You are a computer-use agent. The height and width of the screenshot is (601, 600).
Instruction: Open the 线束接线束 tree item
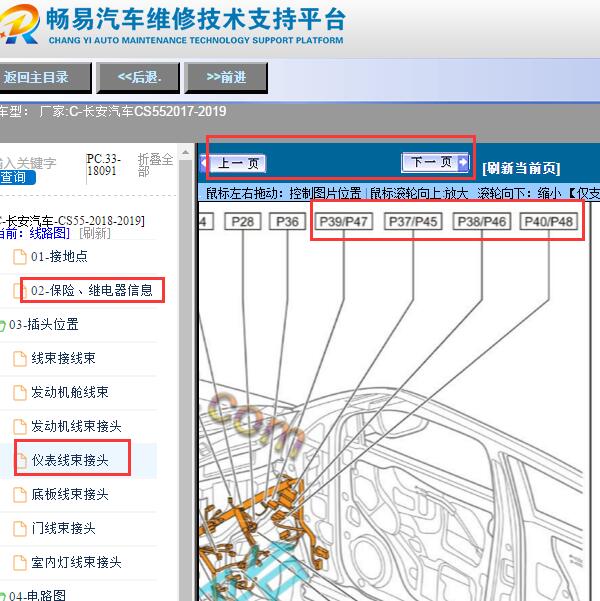click(x=63, y=358)
